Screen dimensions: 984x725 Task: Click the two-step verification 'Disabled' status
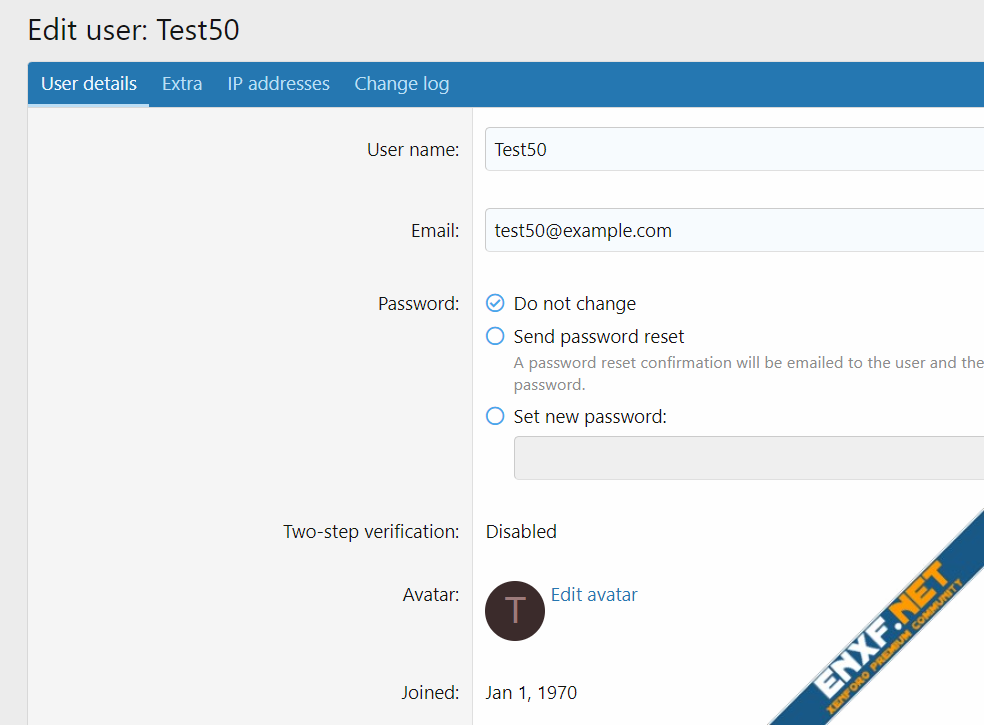(x=521, y=532)
